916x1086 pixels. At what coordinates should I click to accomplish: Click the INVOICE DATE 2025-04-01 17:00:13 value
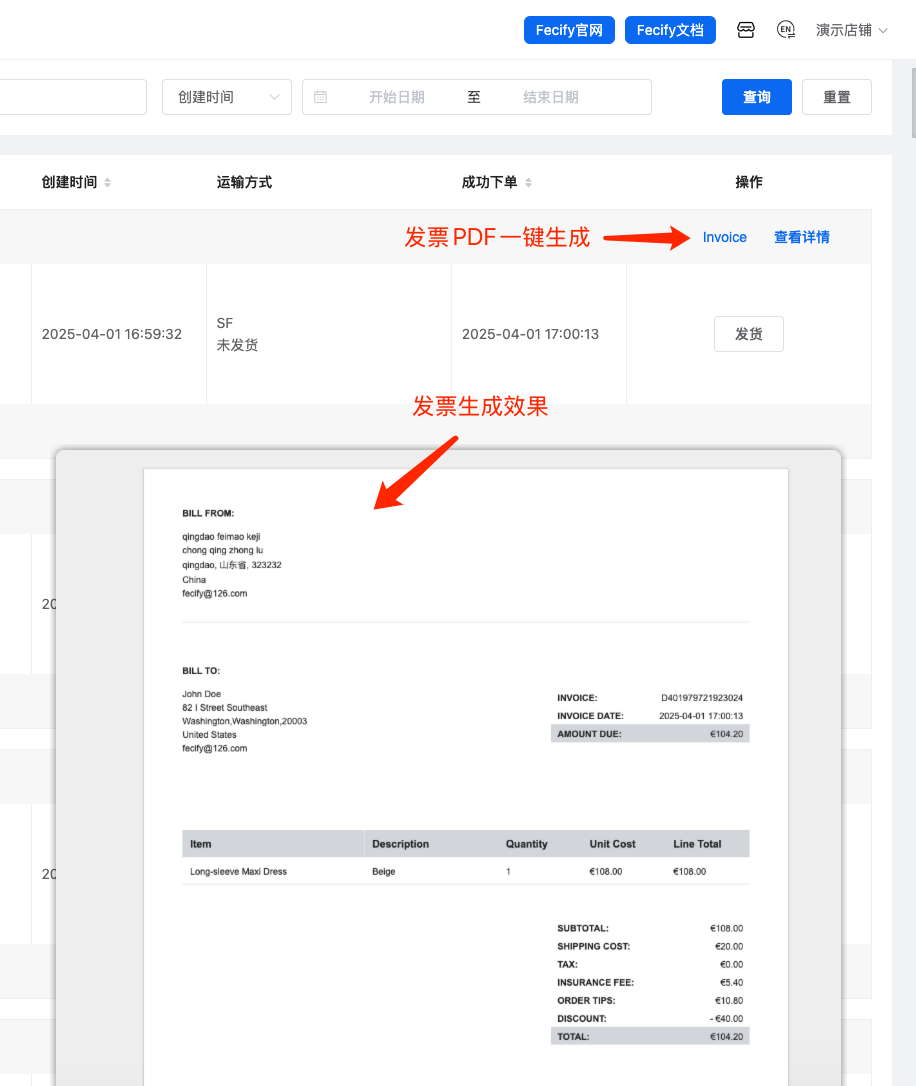(701, 716)
